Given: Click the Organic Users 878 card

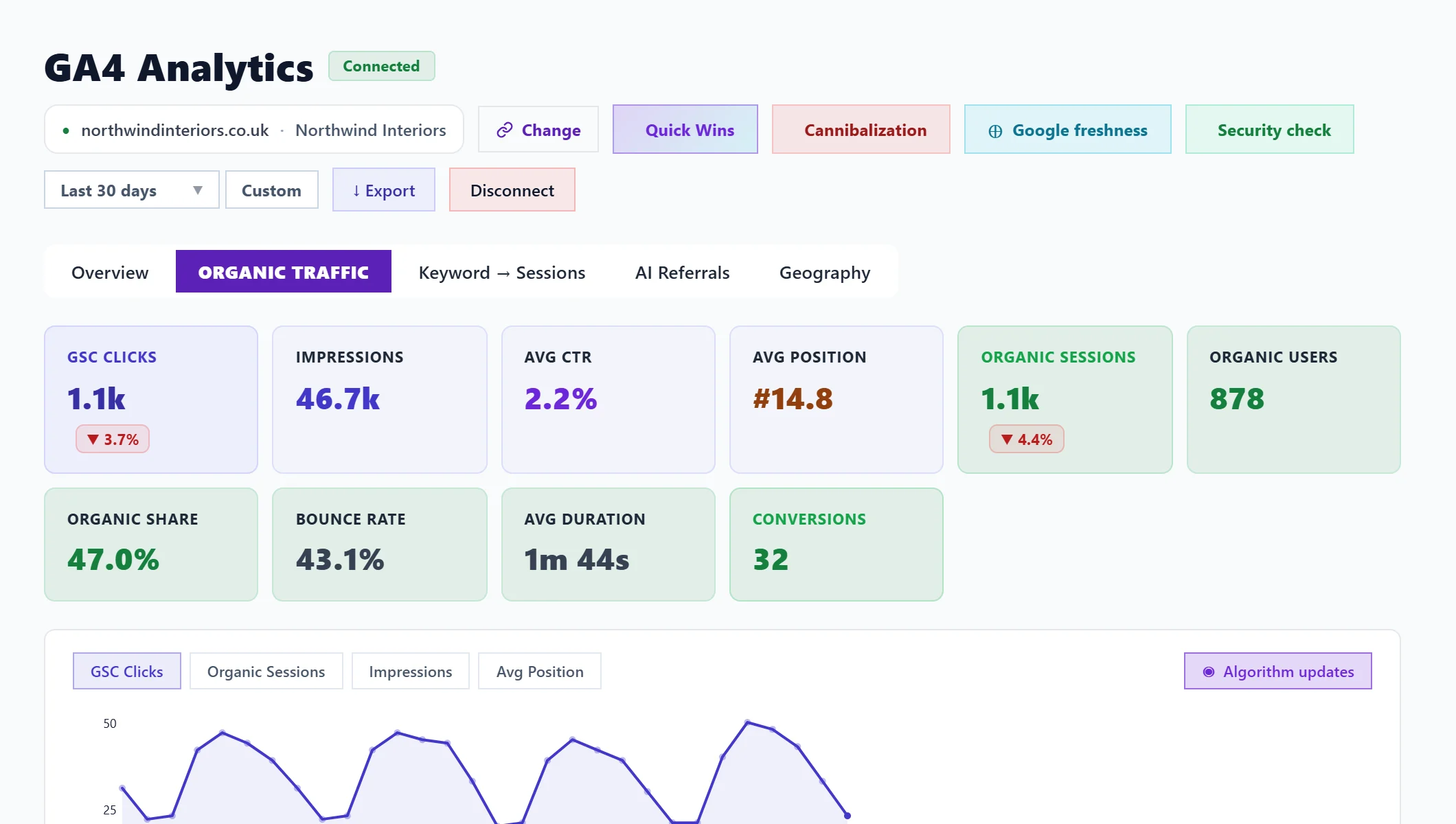Looking at the screenshot, I should click(1294, 400).
